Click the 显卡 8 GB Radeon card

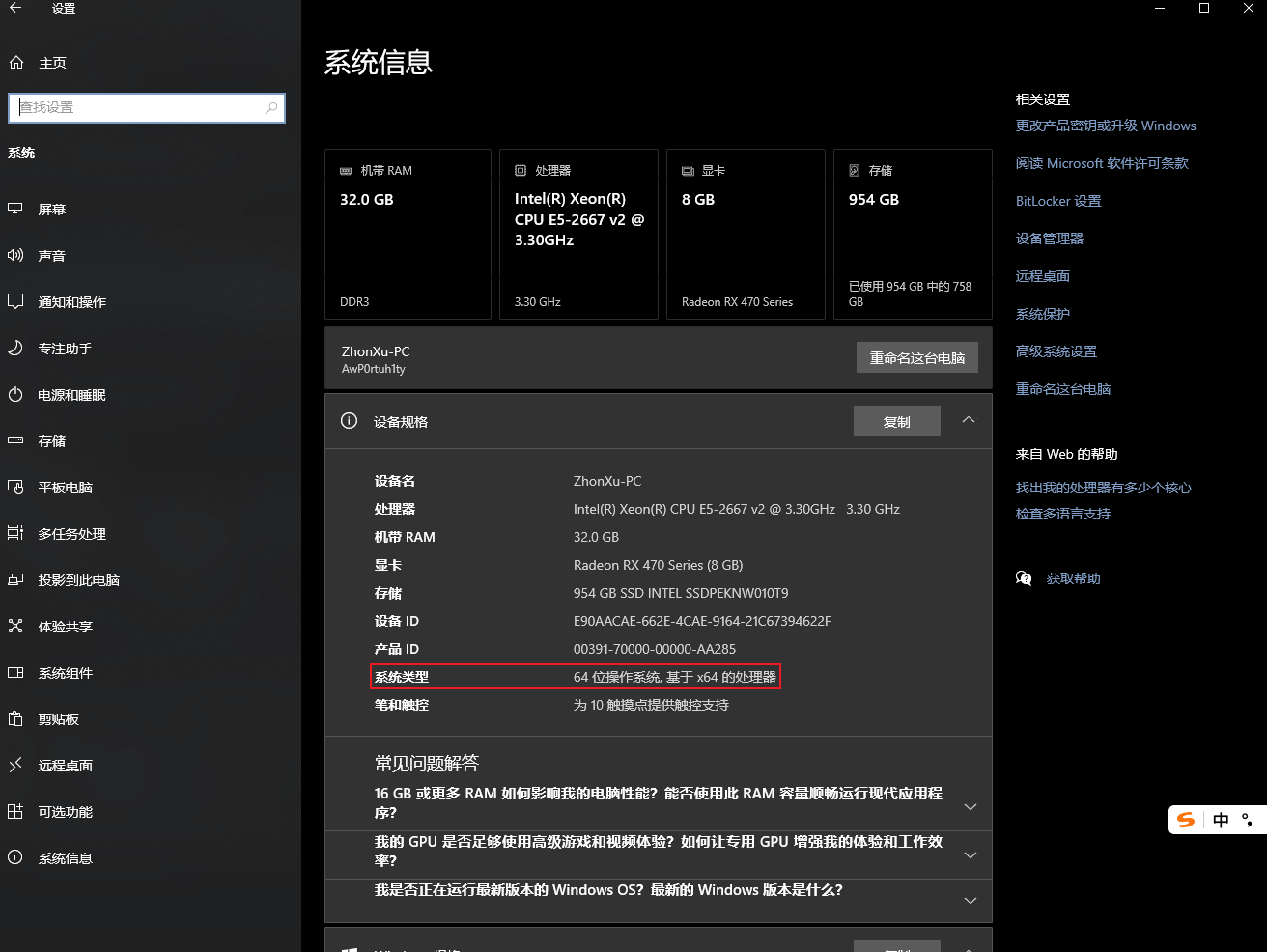pos(746,234)
